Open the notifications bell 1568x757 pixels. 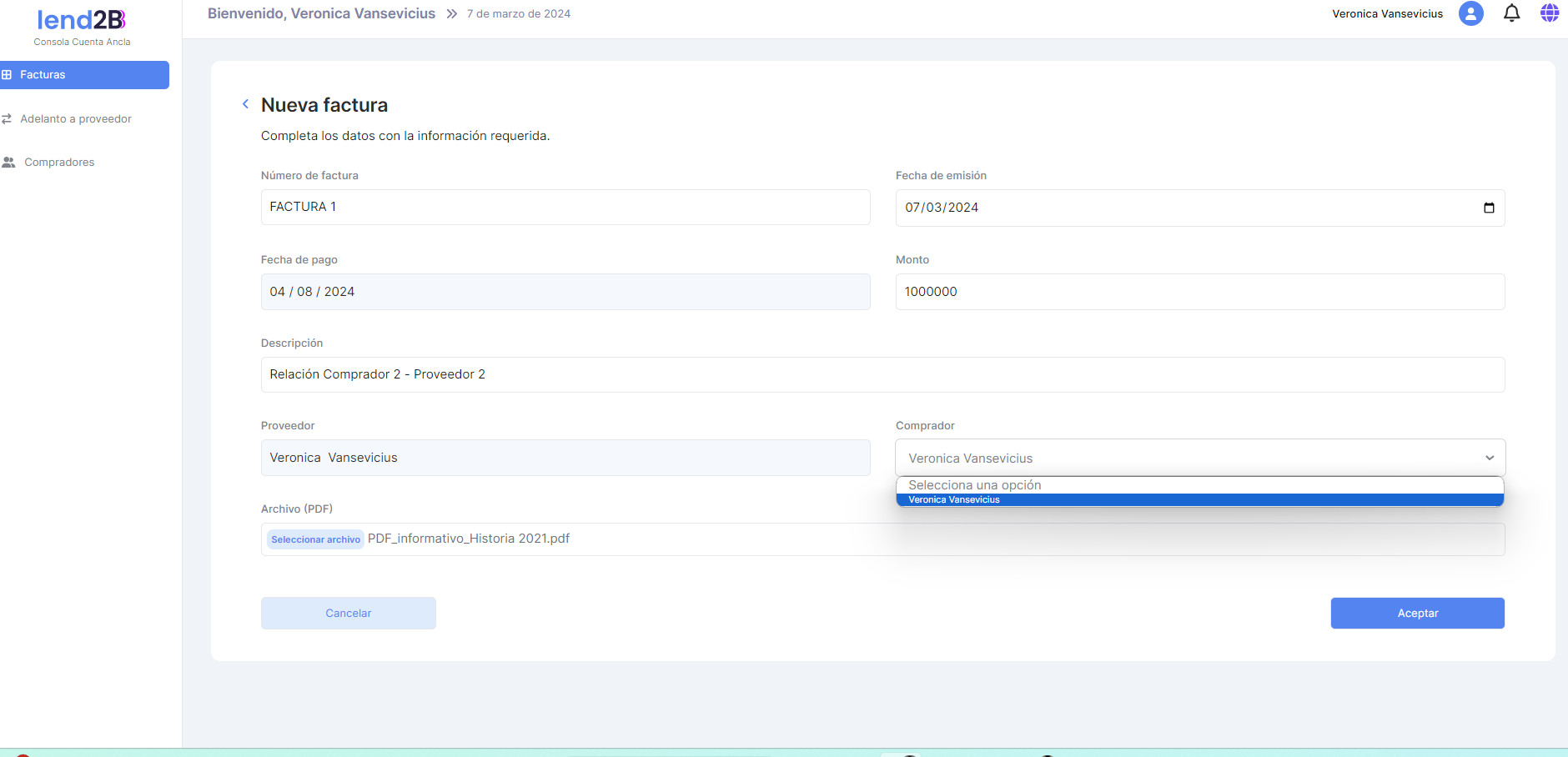[x=1511, y=13]
